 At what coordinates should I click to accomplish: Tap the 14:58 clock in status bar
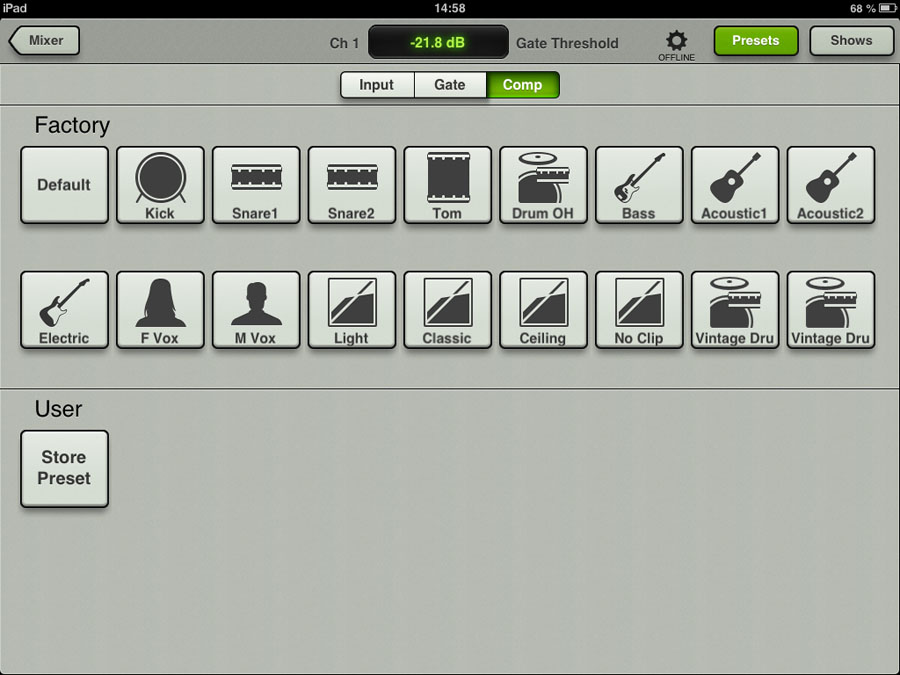click(x=450, y=8)
